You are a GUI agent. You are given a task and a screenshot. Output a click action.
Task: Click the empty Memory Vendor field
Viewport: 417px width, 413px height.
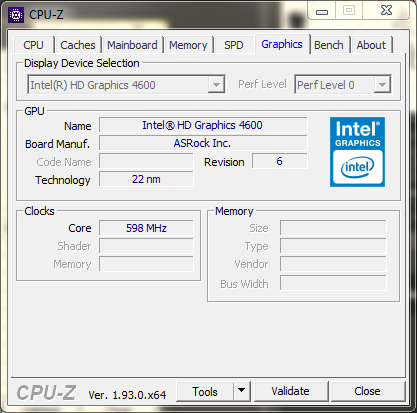click(x=333, y=264)
